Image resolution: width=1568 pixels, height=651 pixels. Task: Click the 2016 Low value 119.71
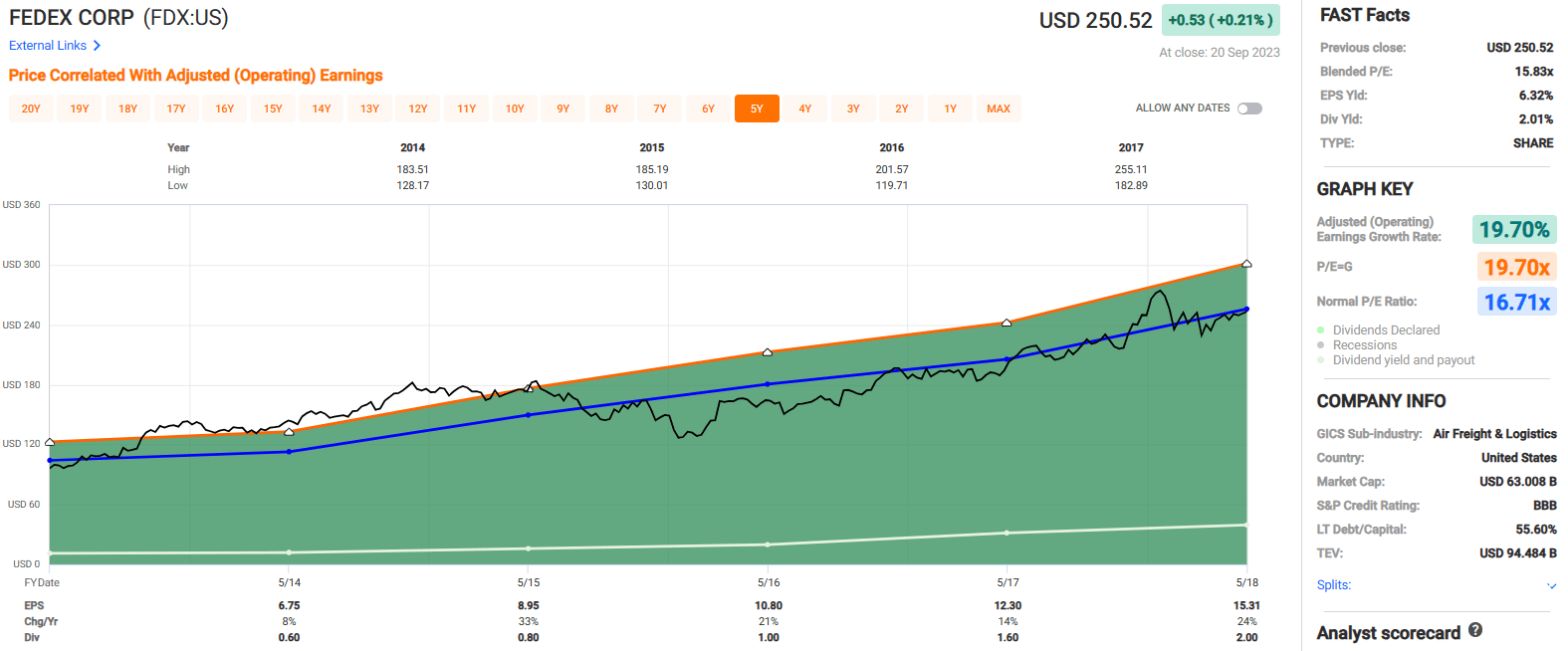pyautogui.click(x=892, y=186)
